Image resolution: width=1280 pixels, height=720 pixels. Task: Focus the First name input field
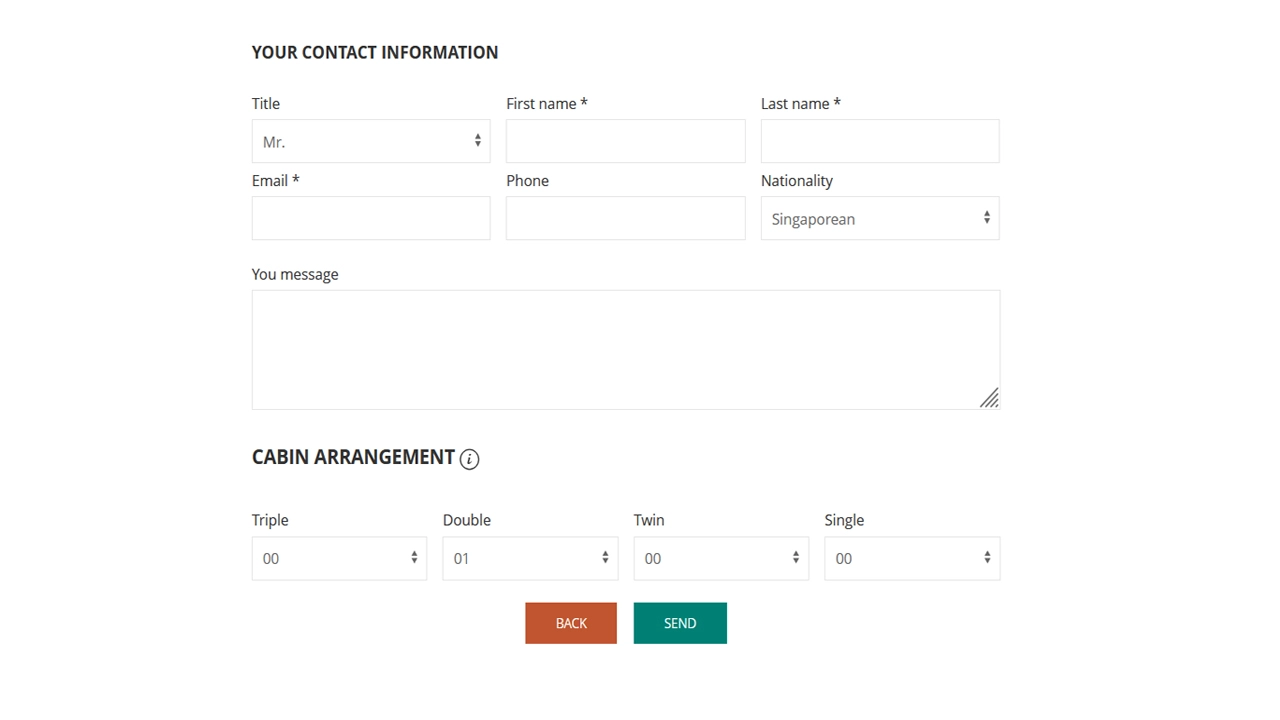(x=625, y=142)
